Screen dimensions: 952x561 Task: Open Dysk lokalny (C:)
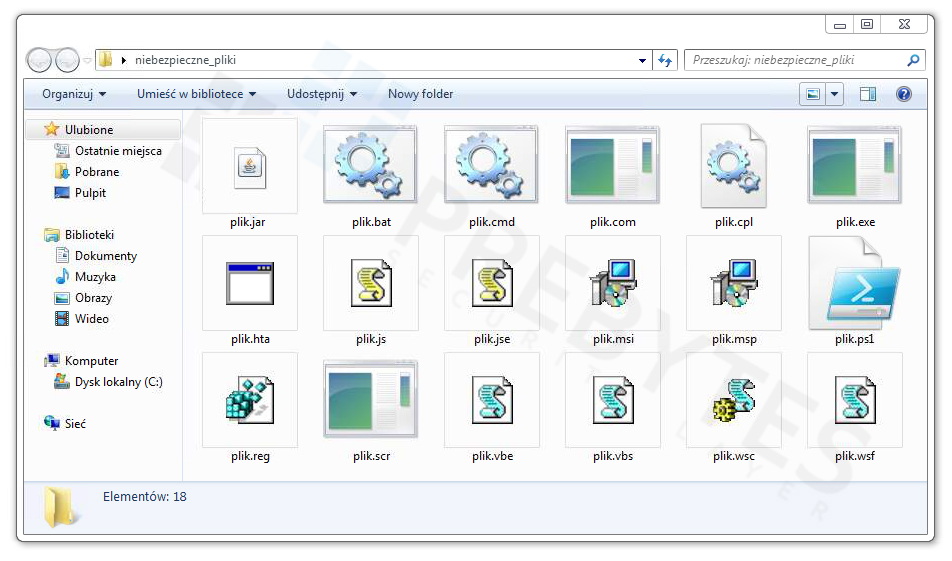pos(118,382)
